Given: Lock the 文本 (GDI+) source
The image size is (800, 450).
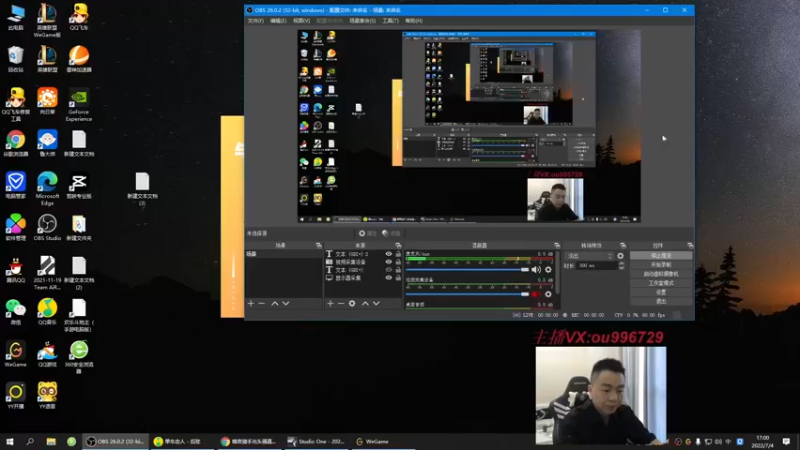Looking at the screenshot, I should point(398,270).
